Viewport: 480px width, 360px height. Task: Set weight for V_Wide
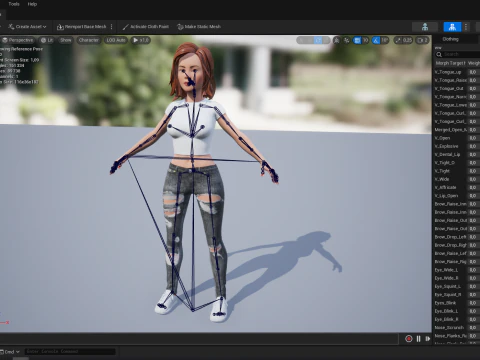pos(473,179)
